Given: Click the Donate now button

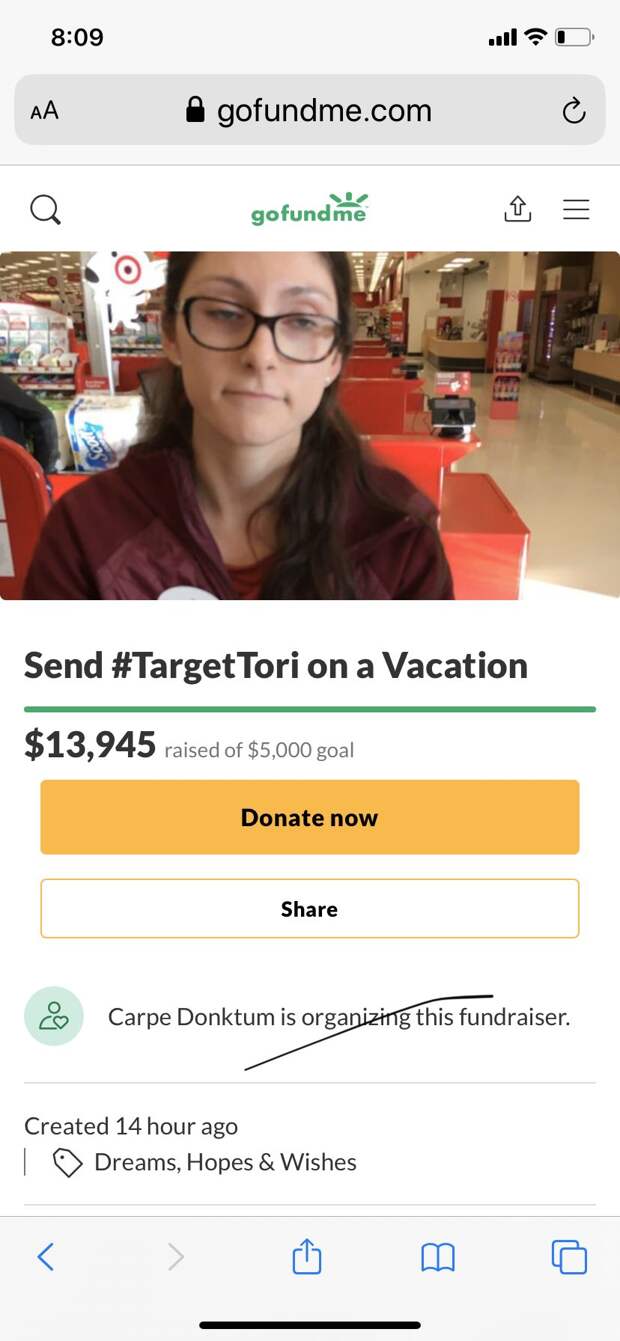Looking at the screenshot, I should [x=310, y=817].
